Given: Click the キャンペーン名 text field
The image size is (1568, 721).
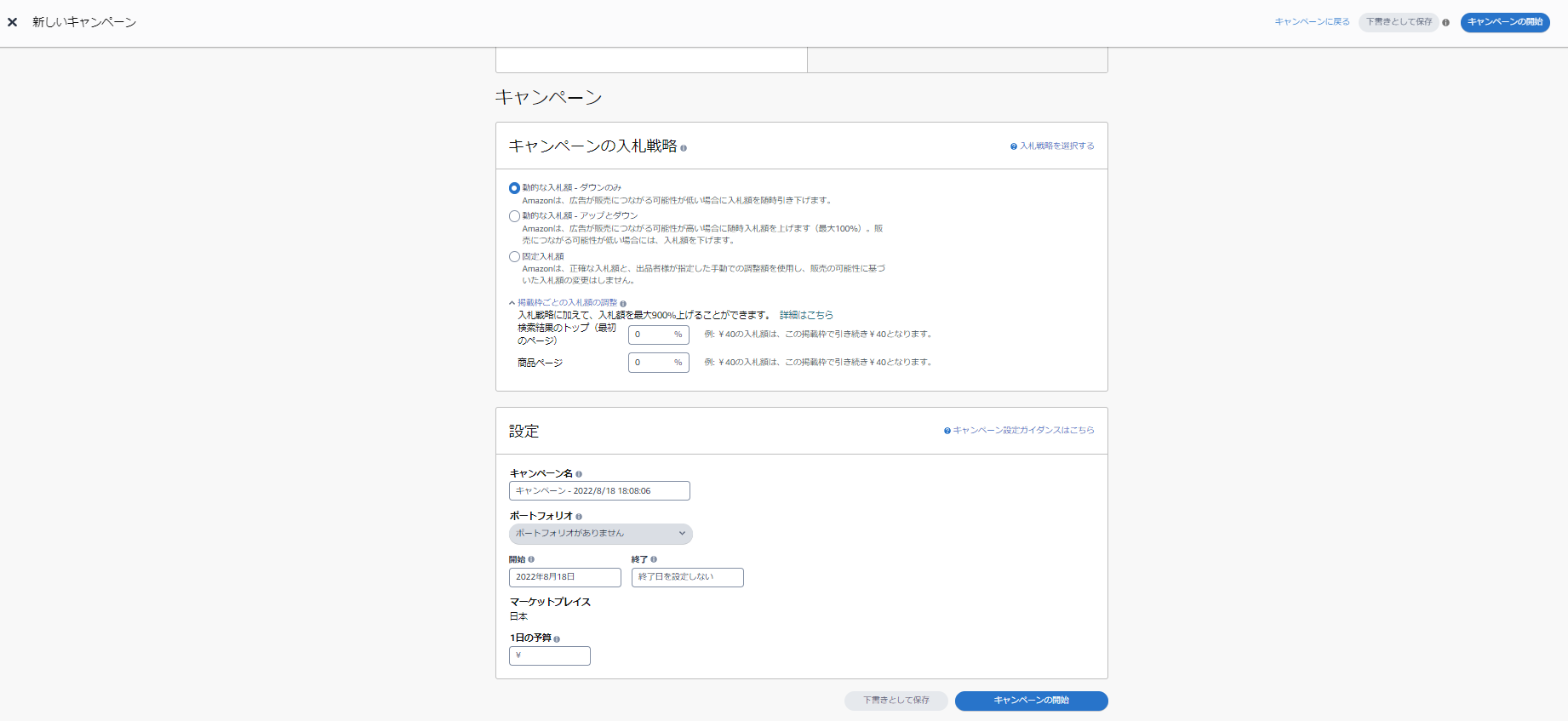Looking at the screenshot, I should [x=599, y=491].
